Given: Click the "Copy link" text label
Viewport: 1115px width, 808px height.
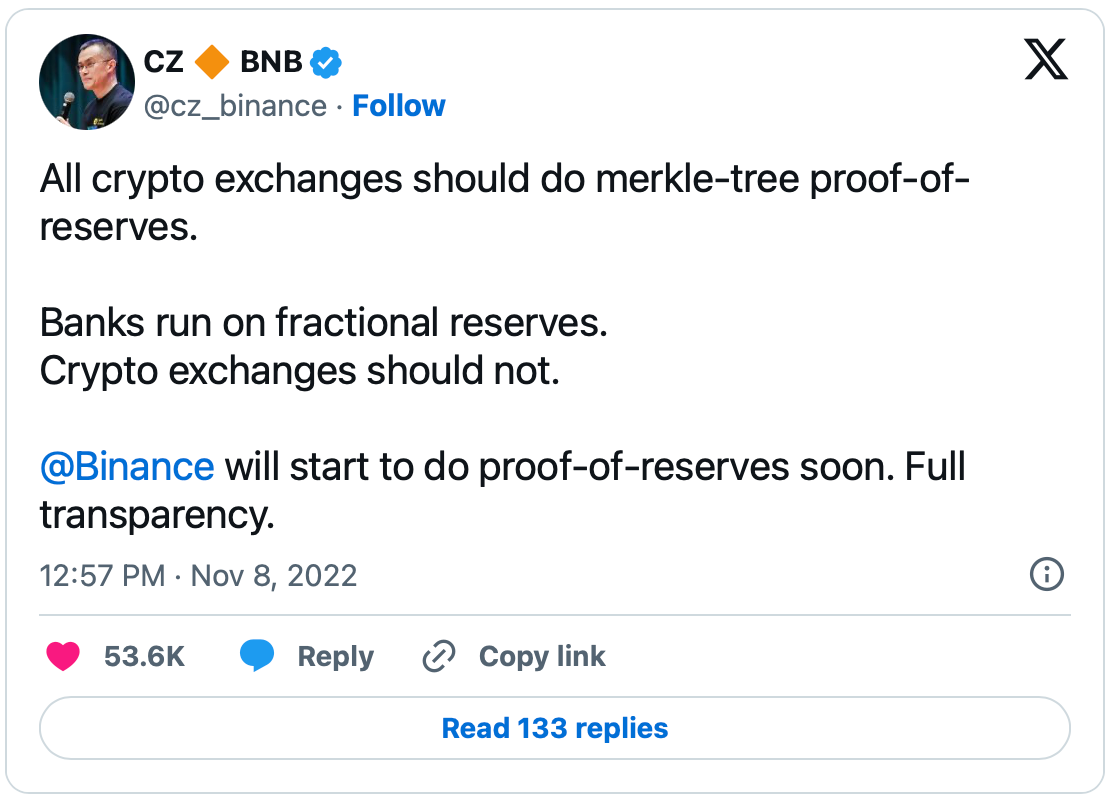Looking at the screenshot, I should point(542,656).
